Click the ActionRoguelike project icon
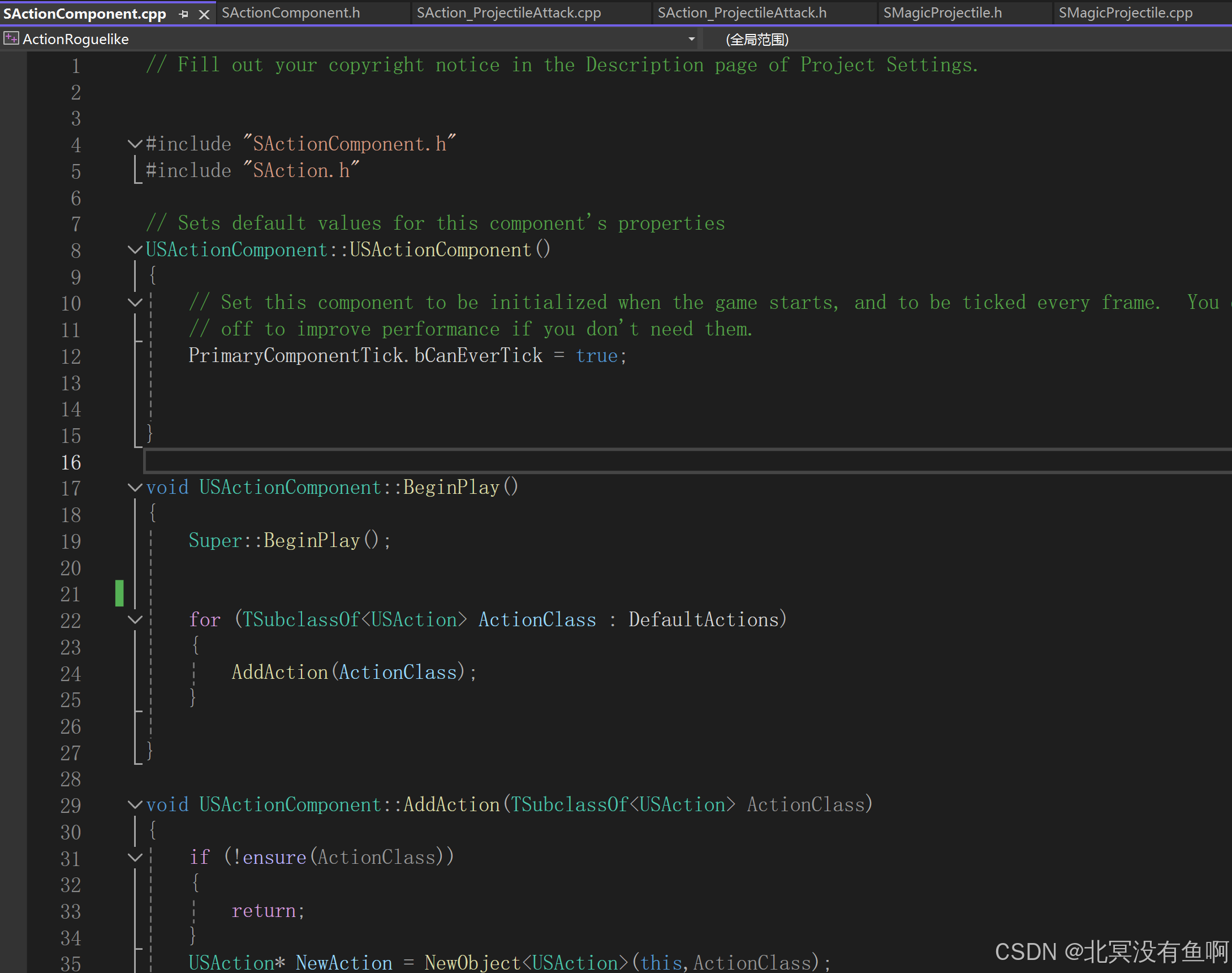Image resolution: width=1232 pixels, height=973 pixels. (11, 38)
